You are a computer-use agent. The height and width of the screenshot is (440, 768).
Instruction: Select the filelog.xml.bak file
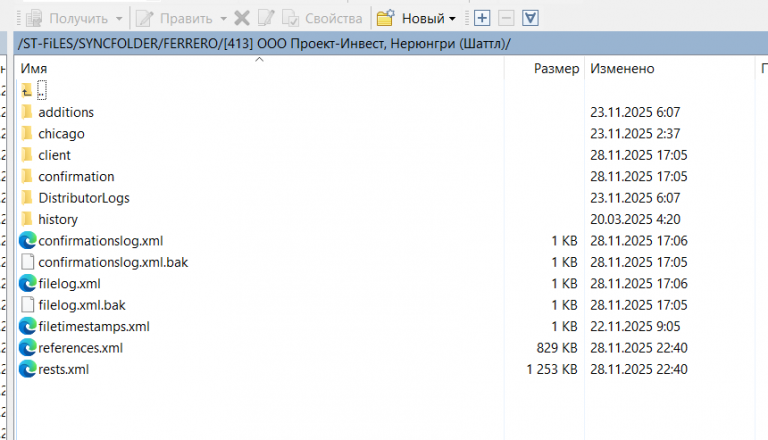(x=73, y=305)
